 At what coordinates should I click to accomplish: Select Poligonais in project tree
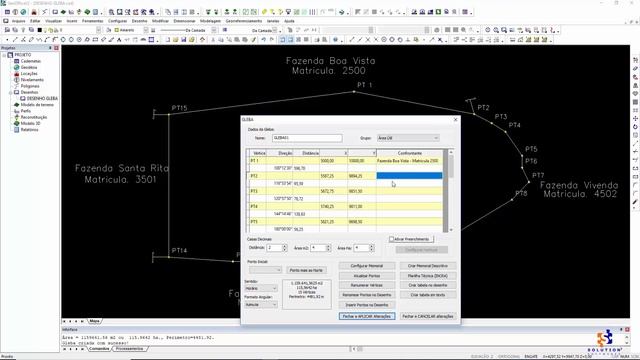[x=30, y=86]
